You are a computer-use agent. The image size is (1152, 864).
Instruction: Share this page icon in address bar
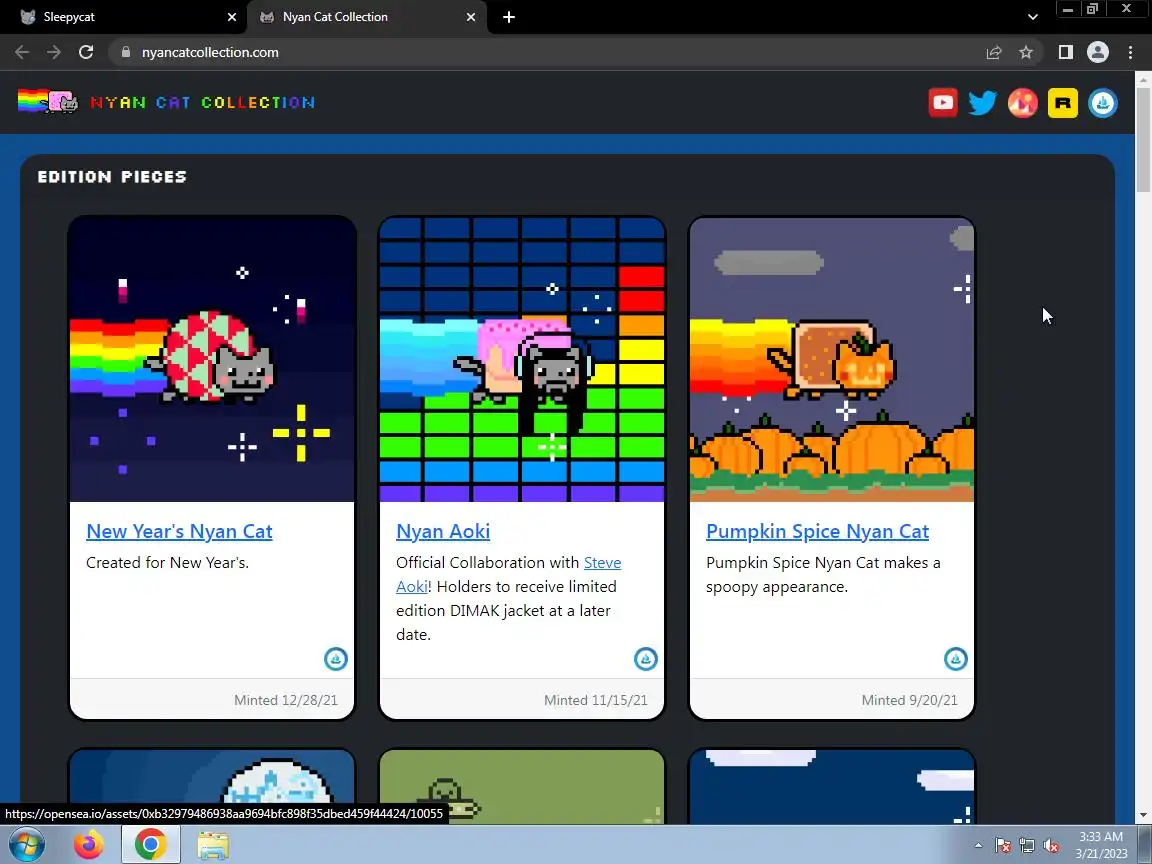coord(994,52)
